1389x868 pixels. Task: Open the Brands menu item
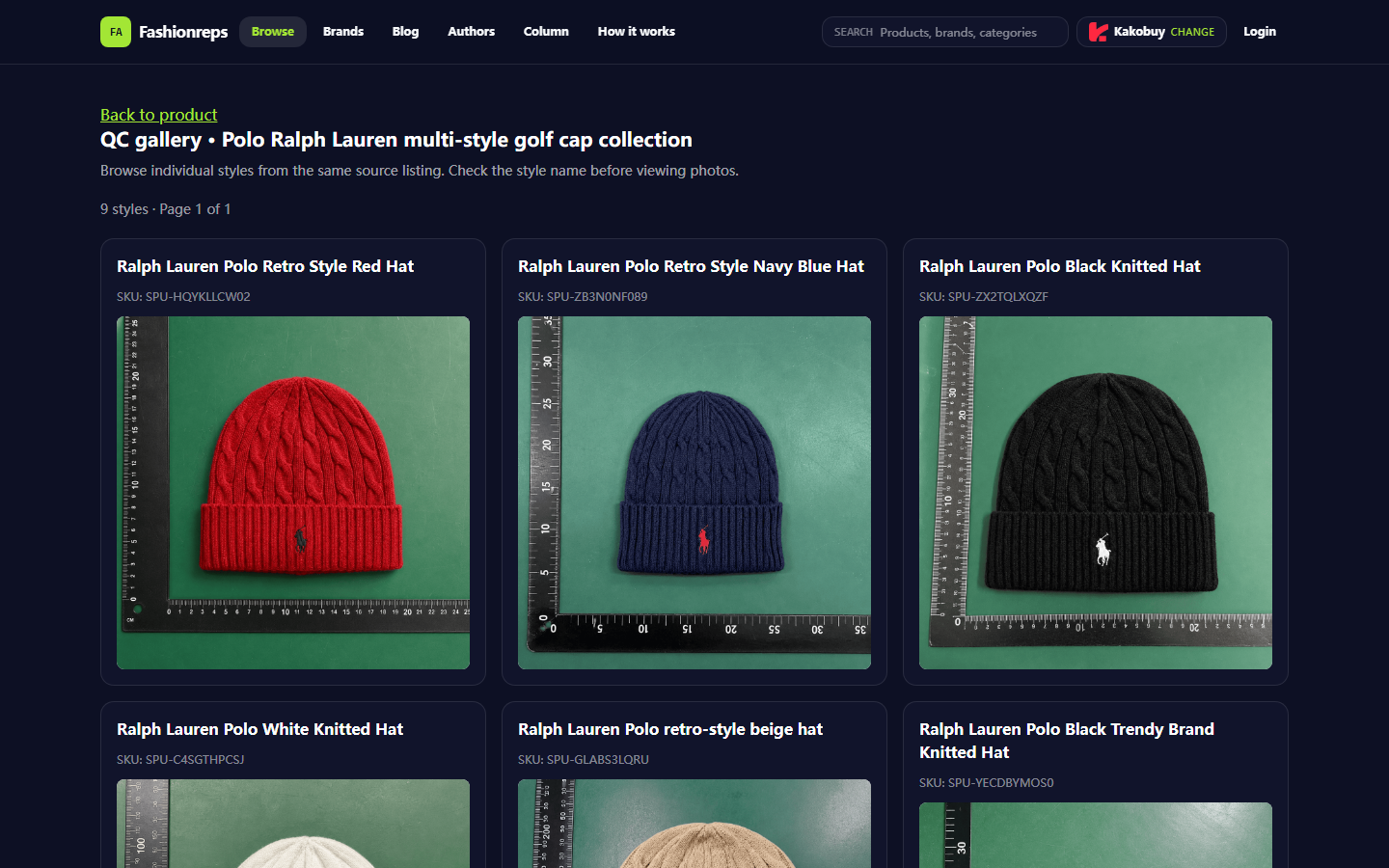343,32
